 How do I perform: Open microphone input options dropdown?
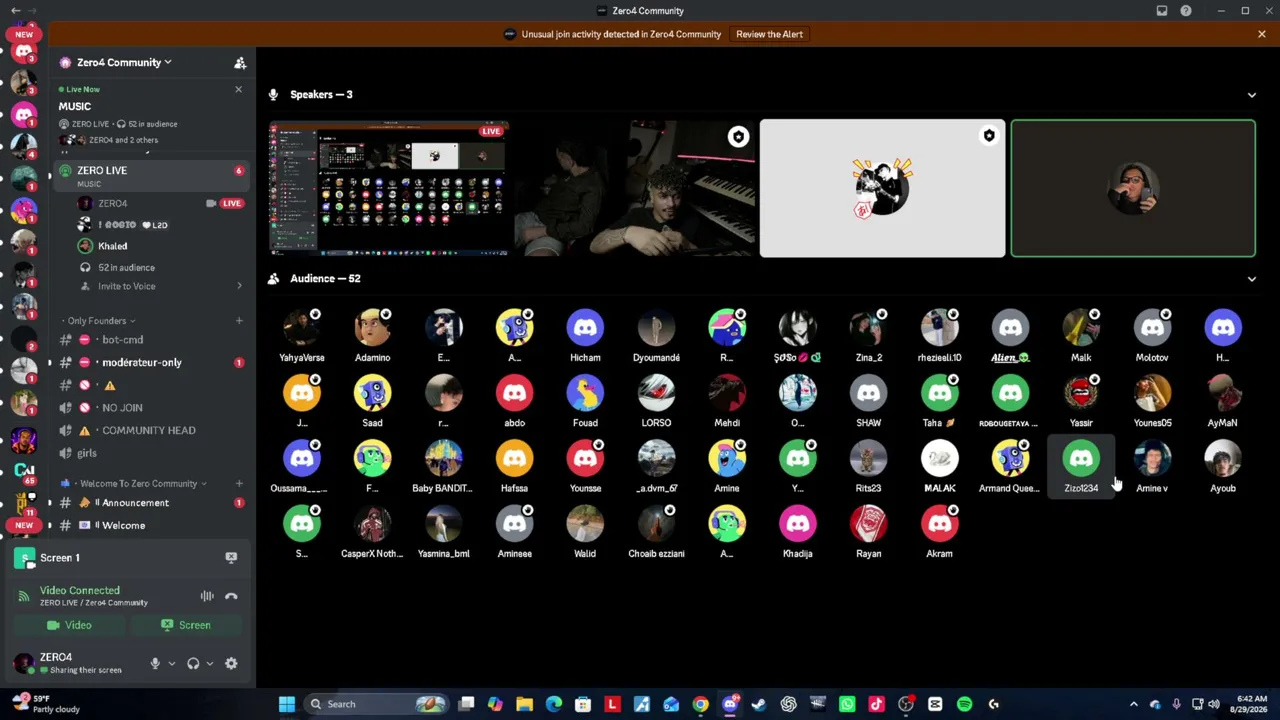click(x=171, y=664)
